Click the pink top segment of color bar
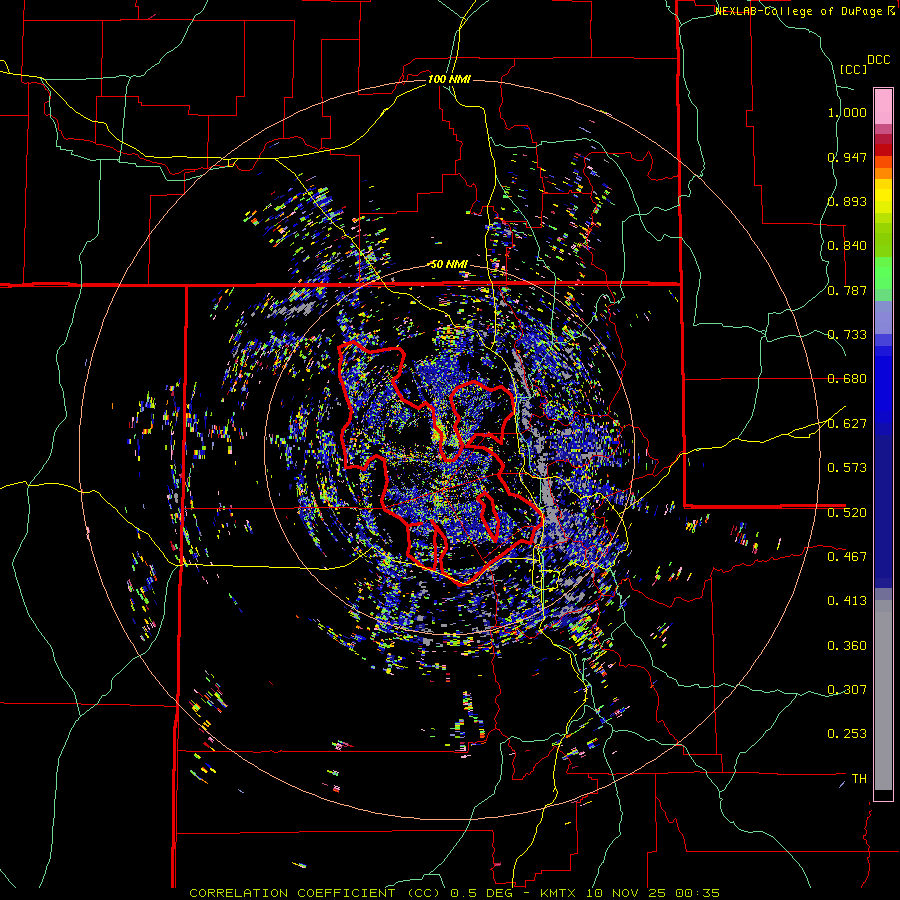This screenshot has height=900, width=900. pos(883,106)
